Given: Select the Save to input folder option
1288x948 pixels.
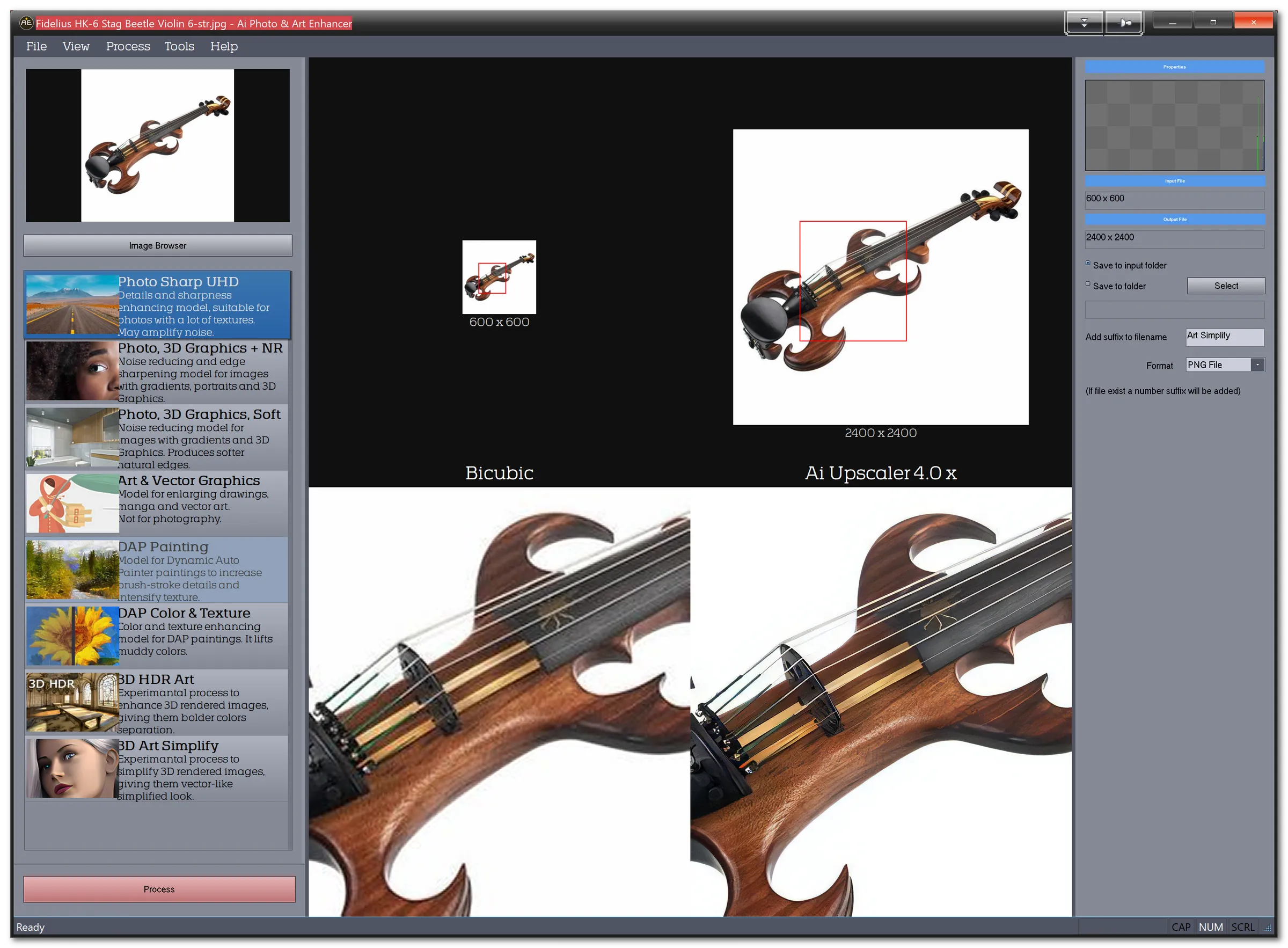Looking at the screenshot, I should coord(1088,264).
